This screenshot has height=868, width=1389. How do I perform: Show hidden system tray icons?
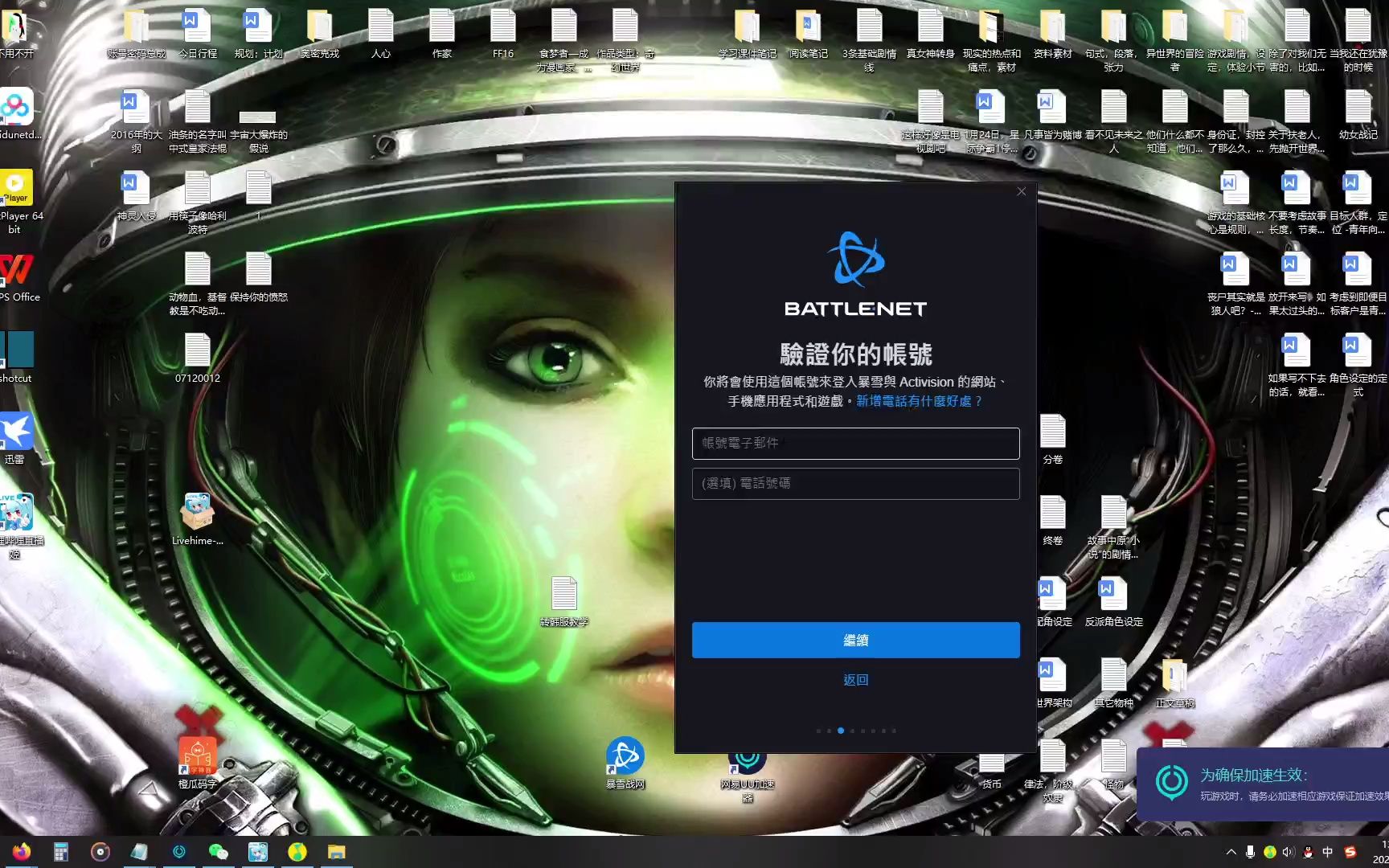tap(1231, 852)
